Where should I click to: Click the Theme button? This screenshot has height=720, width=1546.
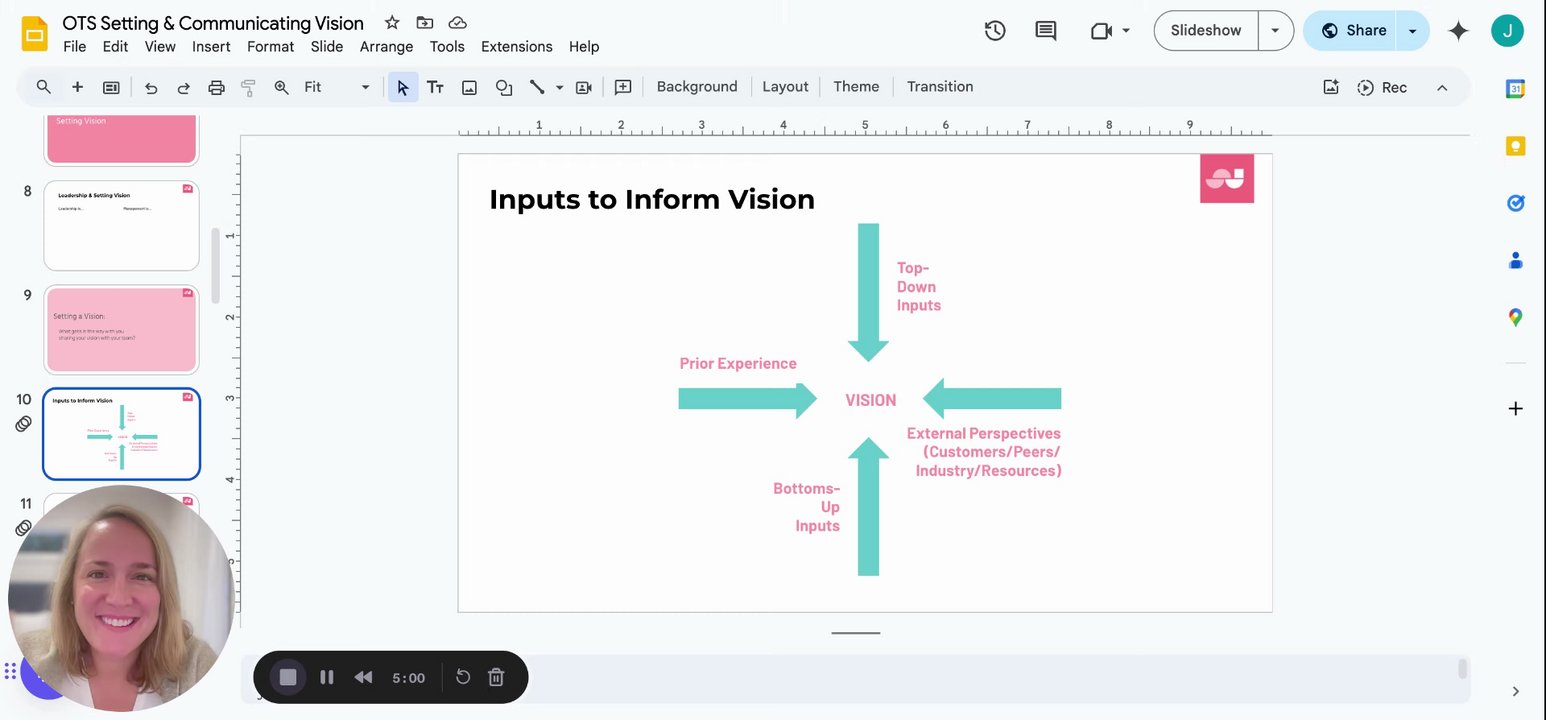[856, 87]
